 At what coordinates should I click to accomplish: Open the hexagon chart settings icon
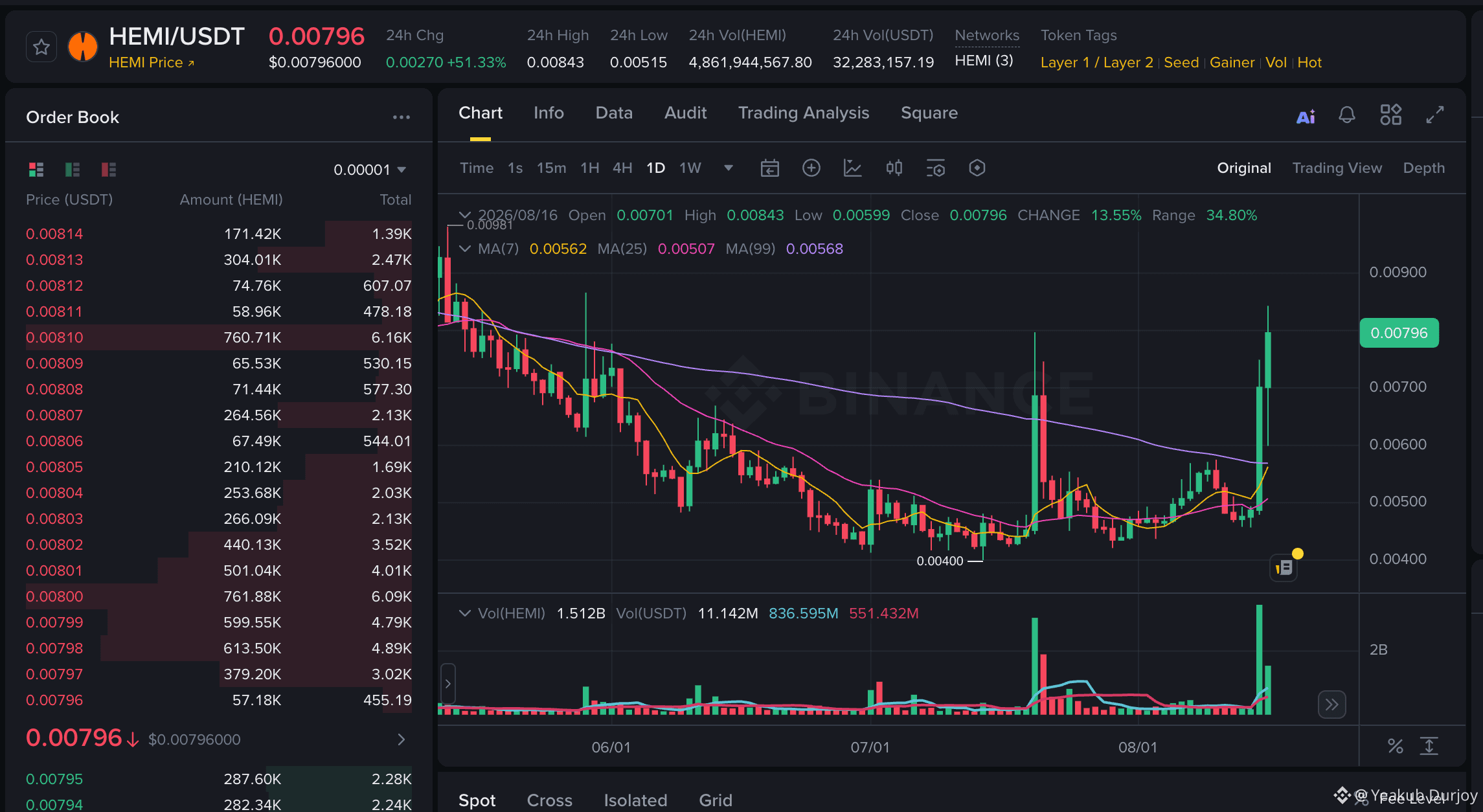977,168
